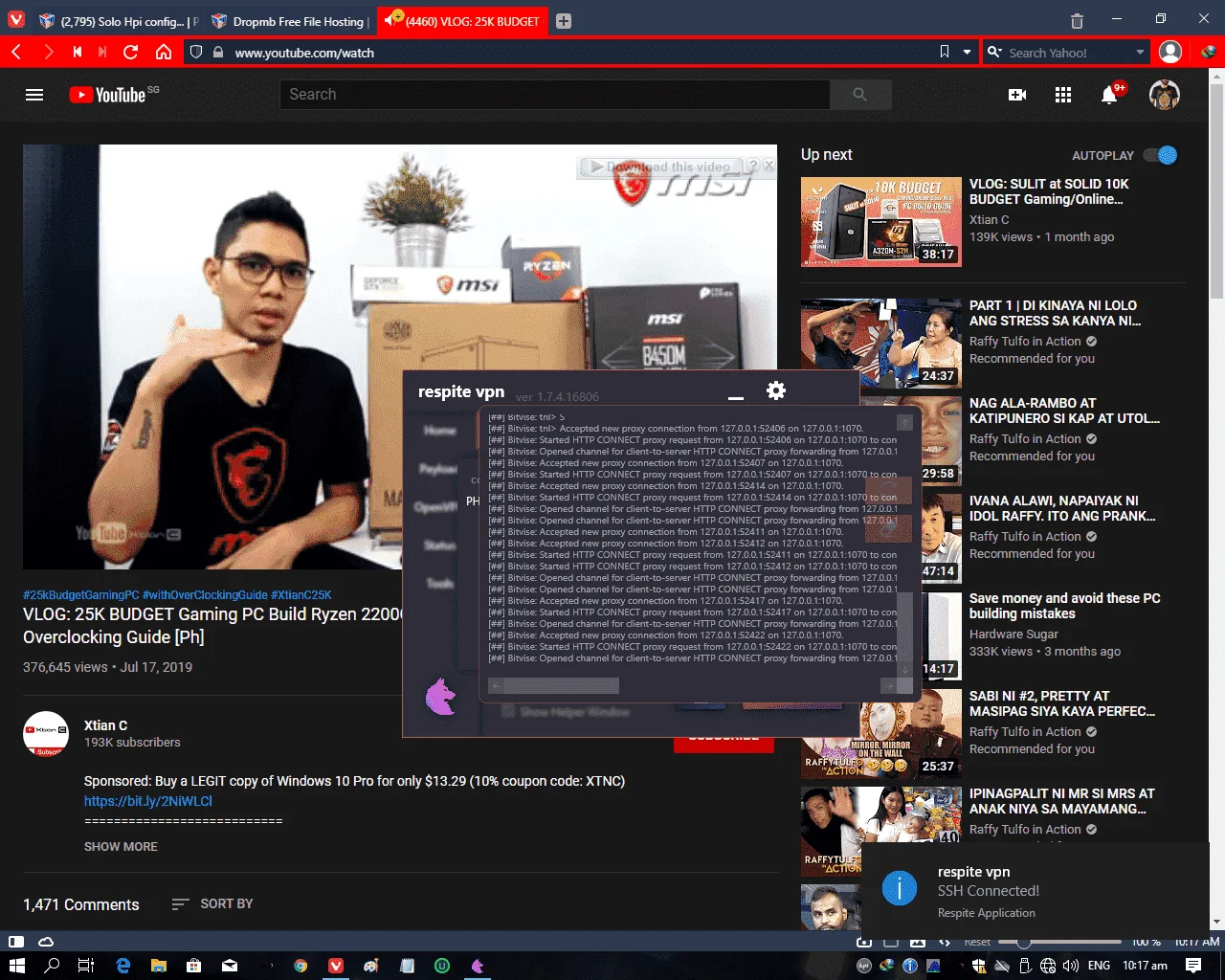Click the rewind history button
This screenshot has height=980, width=1225.
click(x=77, y=53)
